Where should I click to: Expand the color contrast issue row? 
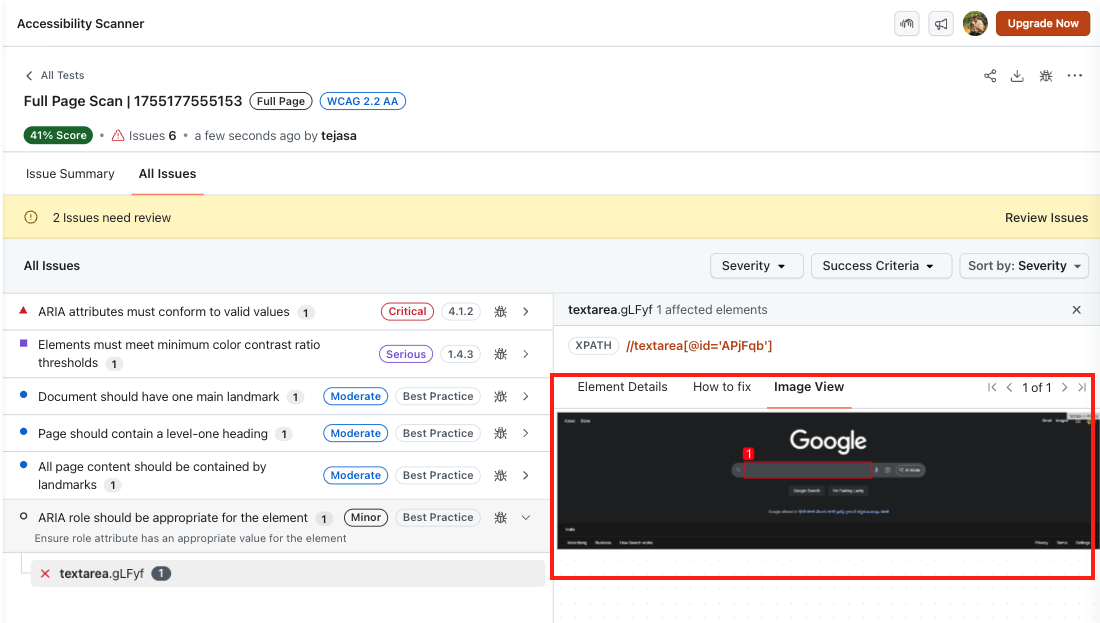[x=526, y=354]
